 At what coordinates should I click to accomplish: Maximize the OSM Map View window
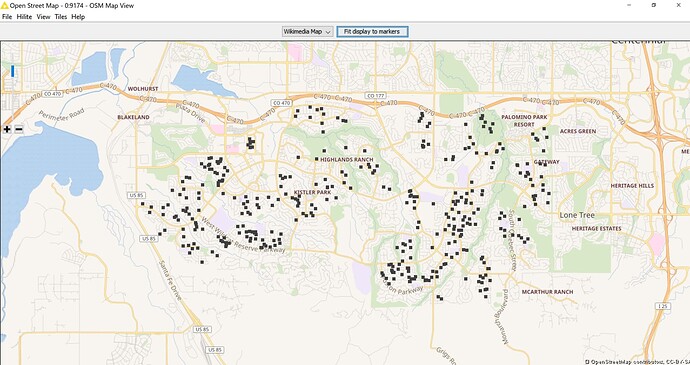click(654, 5)
